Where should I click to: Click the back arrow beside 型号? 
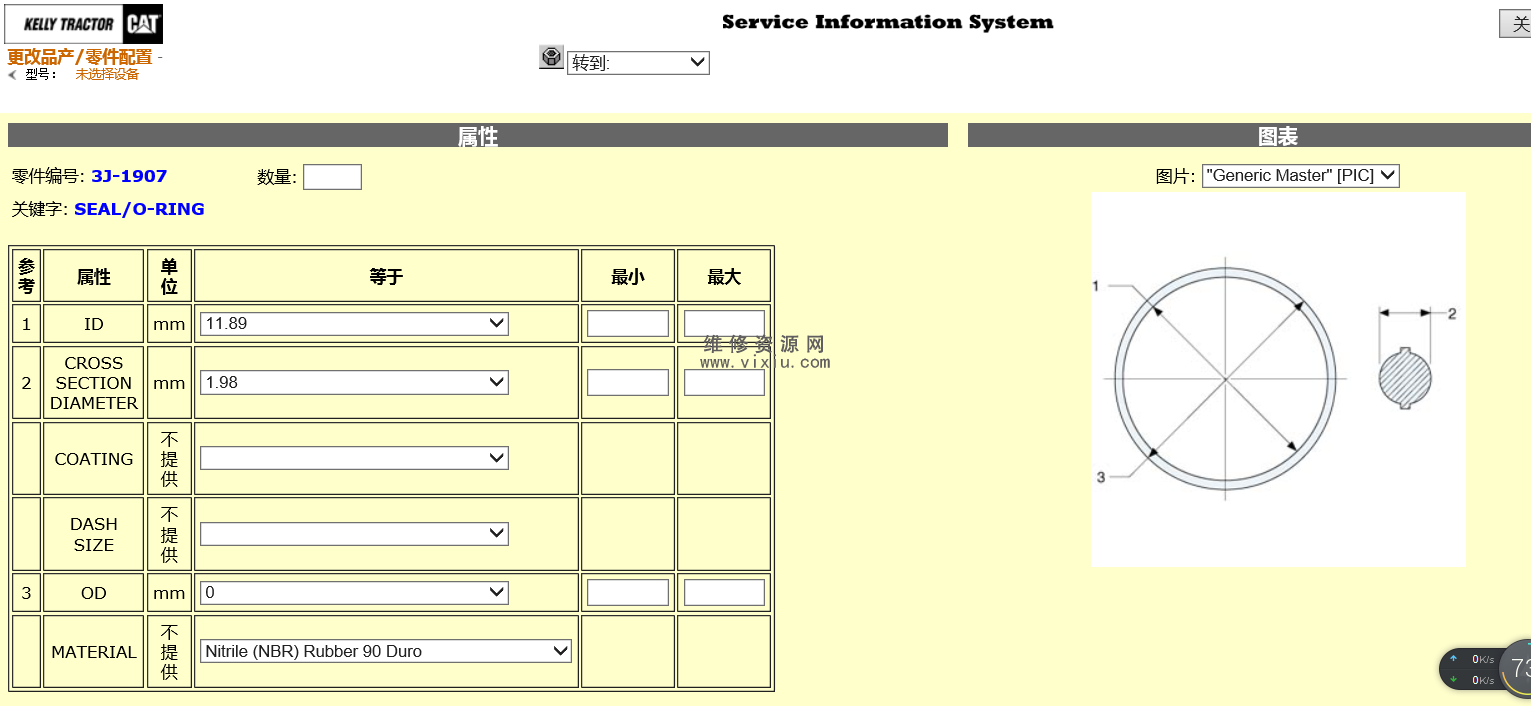13,74
